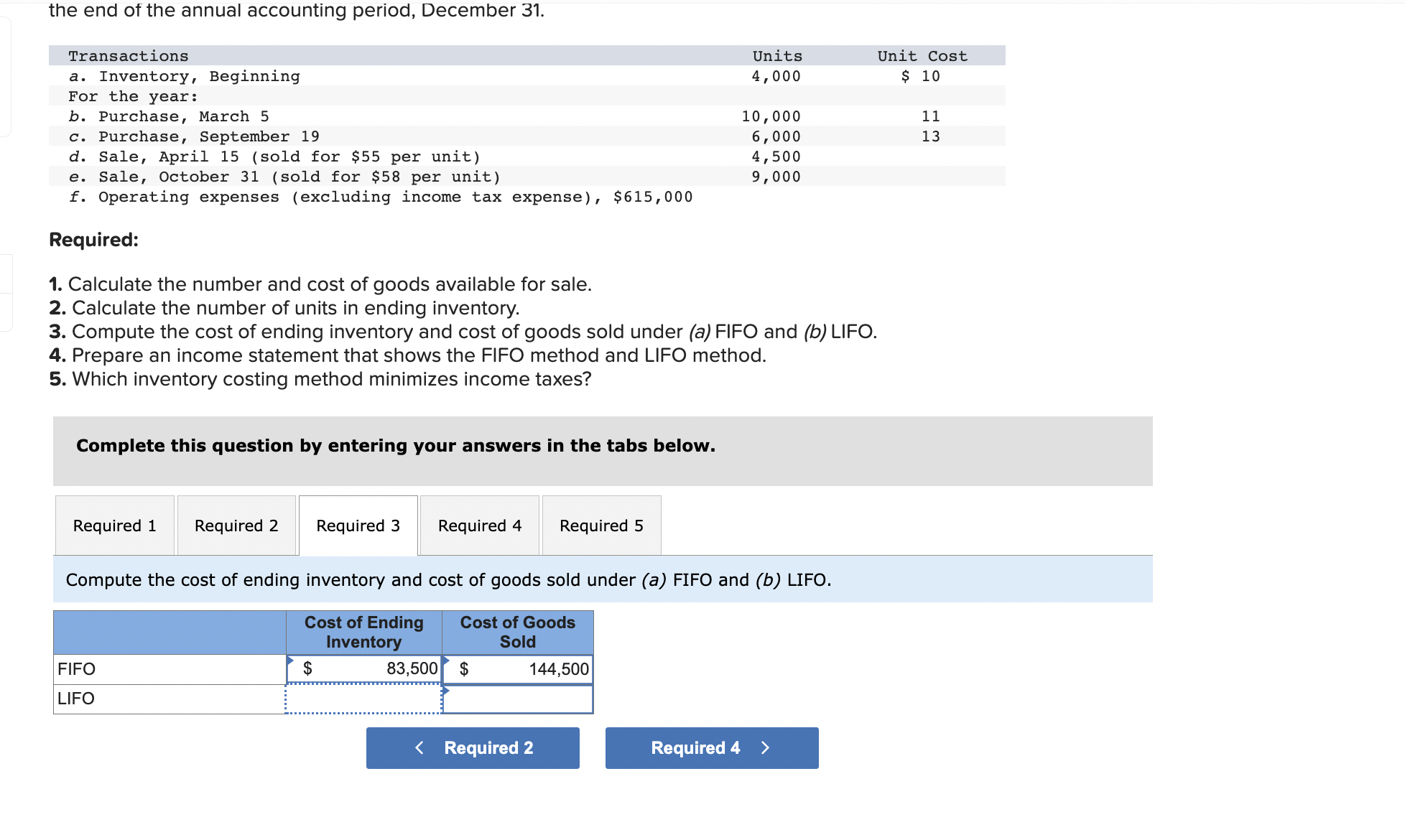
Task: Click the Cost of Ending Inventory column header
Action: coord(363,632)
